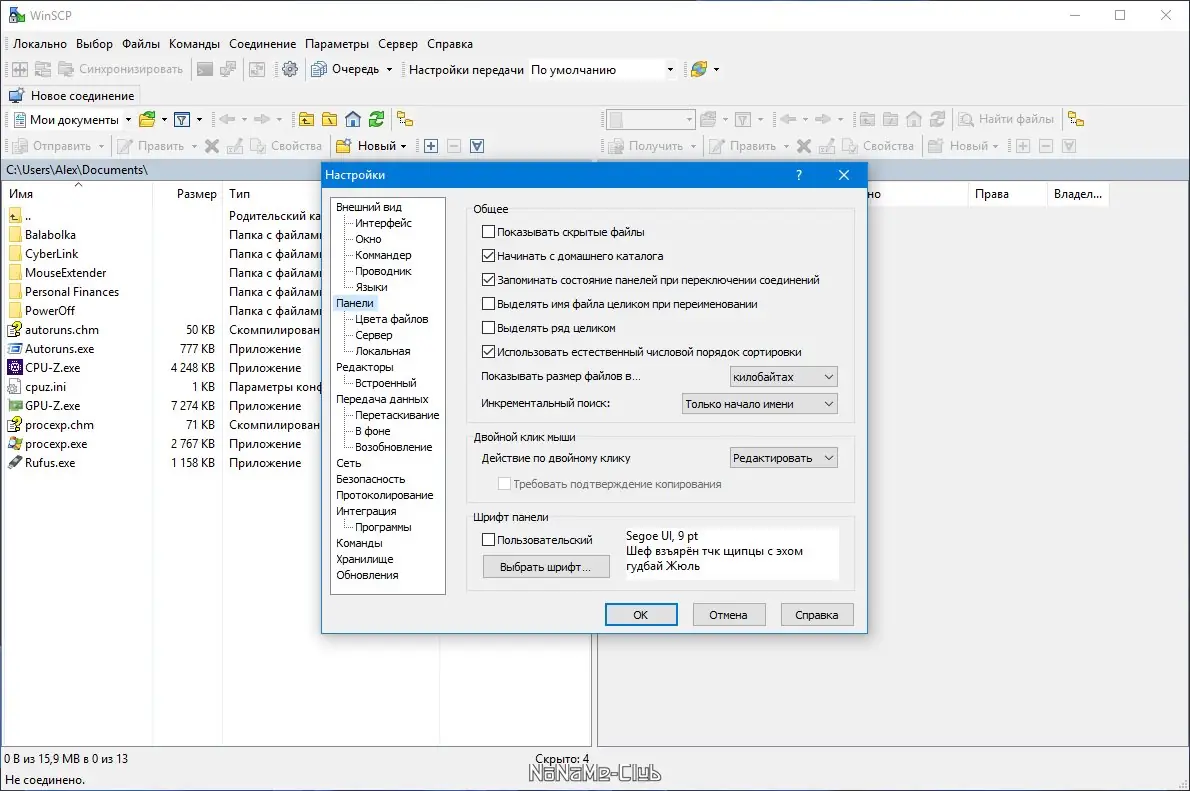Open the Соединение menu
Screen dimensions: 1190x791
tap(263, 44)
